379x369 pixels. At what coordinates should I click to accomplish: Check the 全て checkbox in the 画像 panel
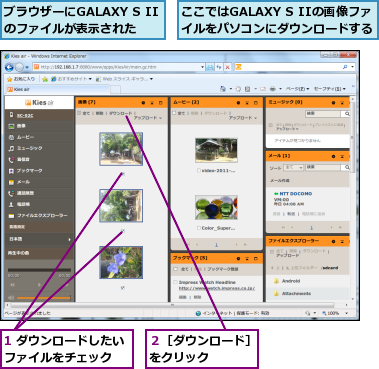click(x=79, y=113)
